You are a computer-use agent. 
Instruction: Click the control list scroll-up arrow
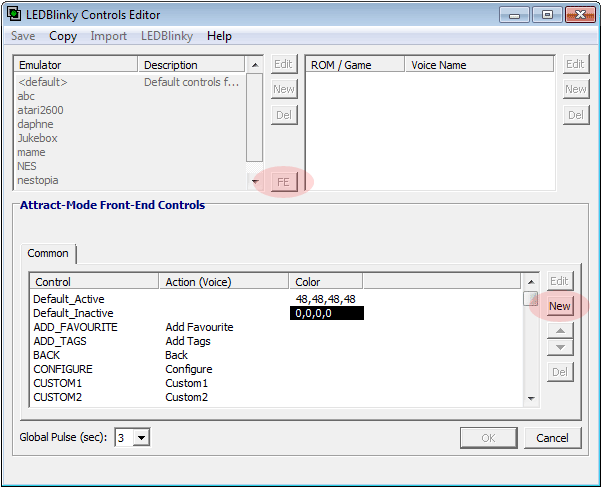click(x=531, y=282)
